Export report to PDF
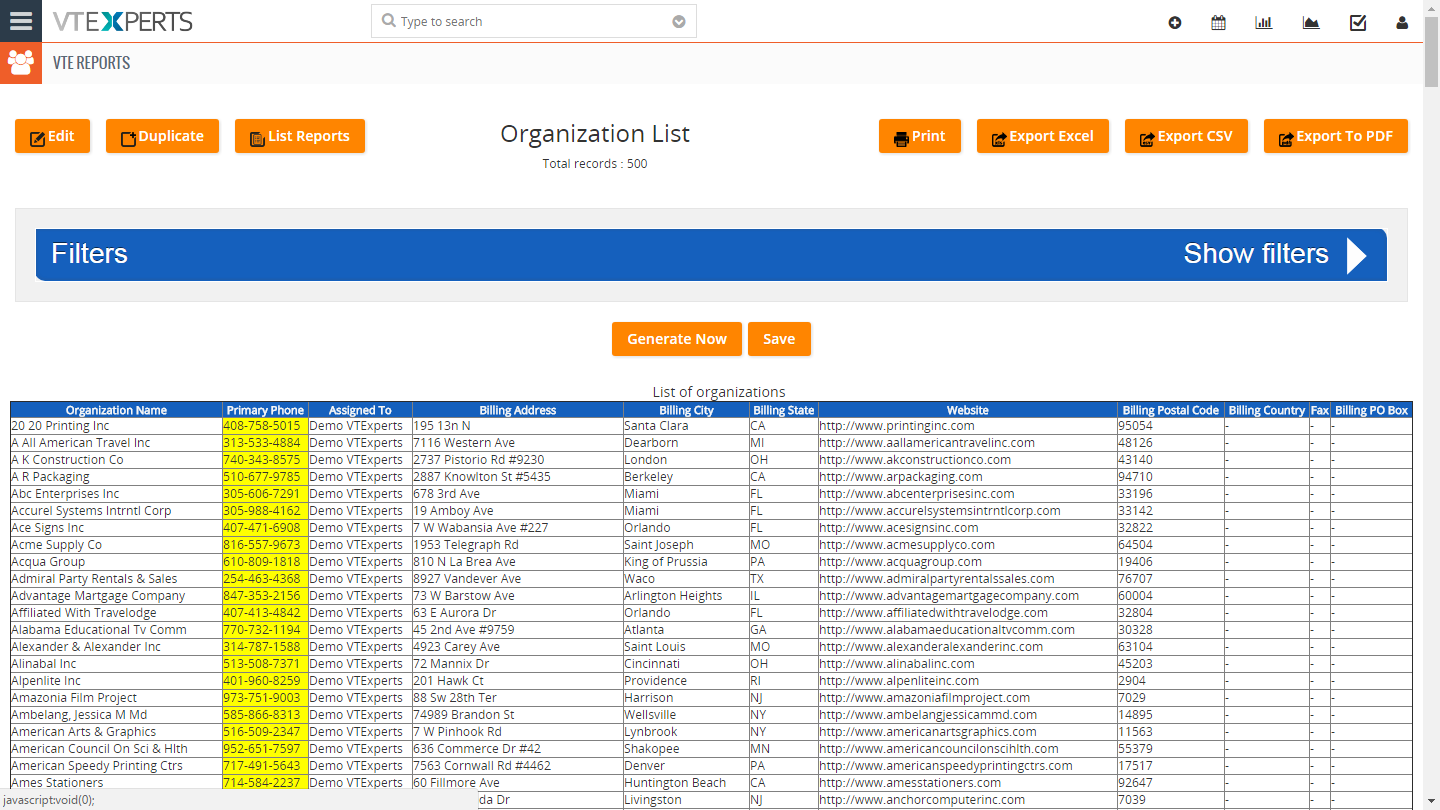This screenshot has height=810, width=1440. coord(1336,136)
